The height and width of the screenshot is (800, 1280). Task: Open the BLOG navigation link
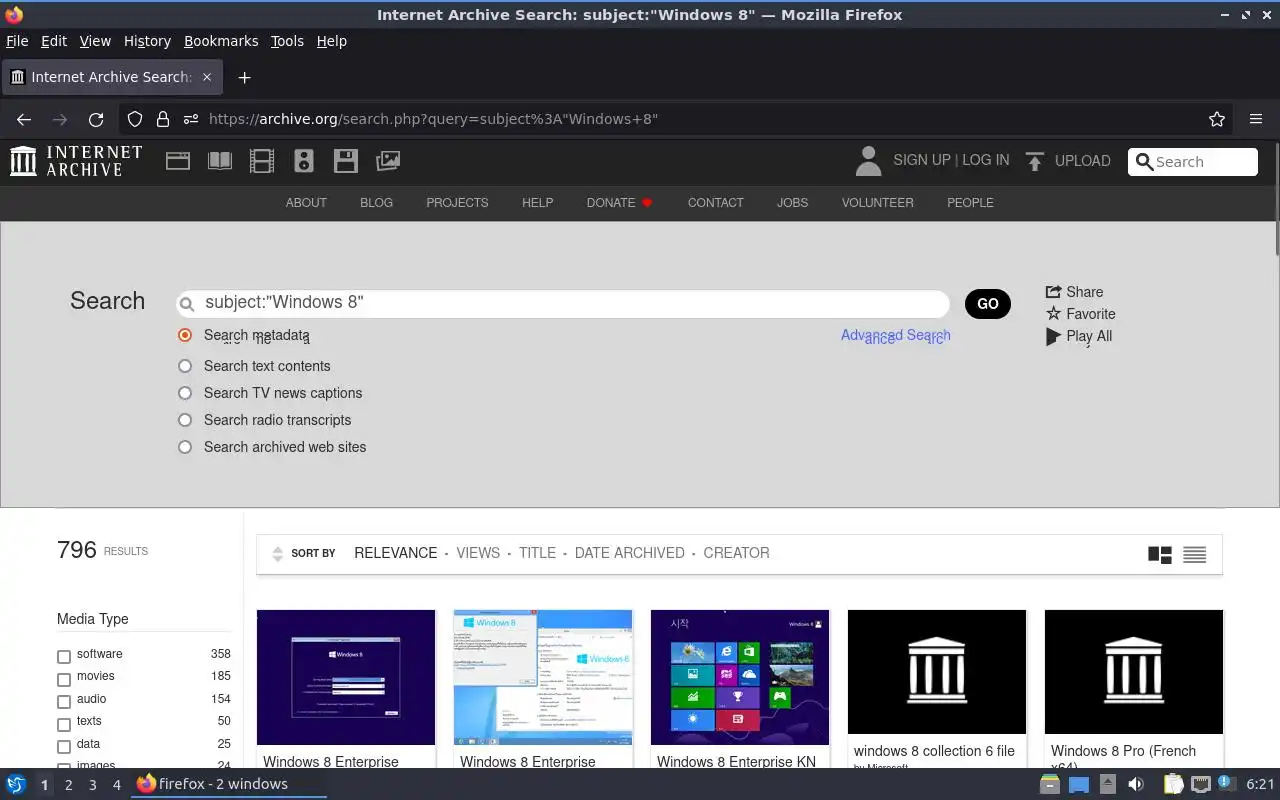coord(376,202)
